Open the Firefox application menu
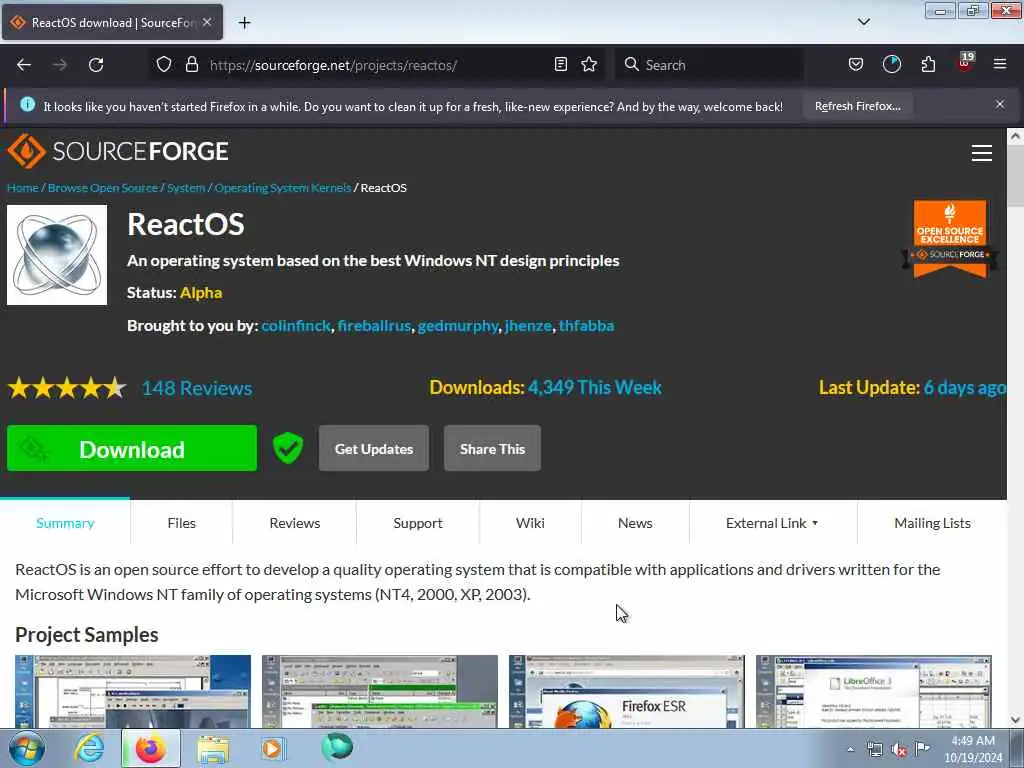The width and height of the screenshot is (1024, 768). pyautogui.click(x=1000, y=64)
